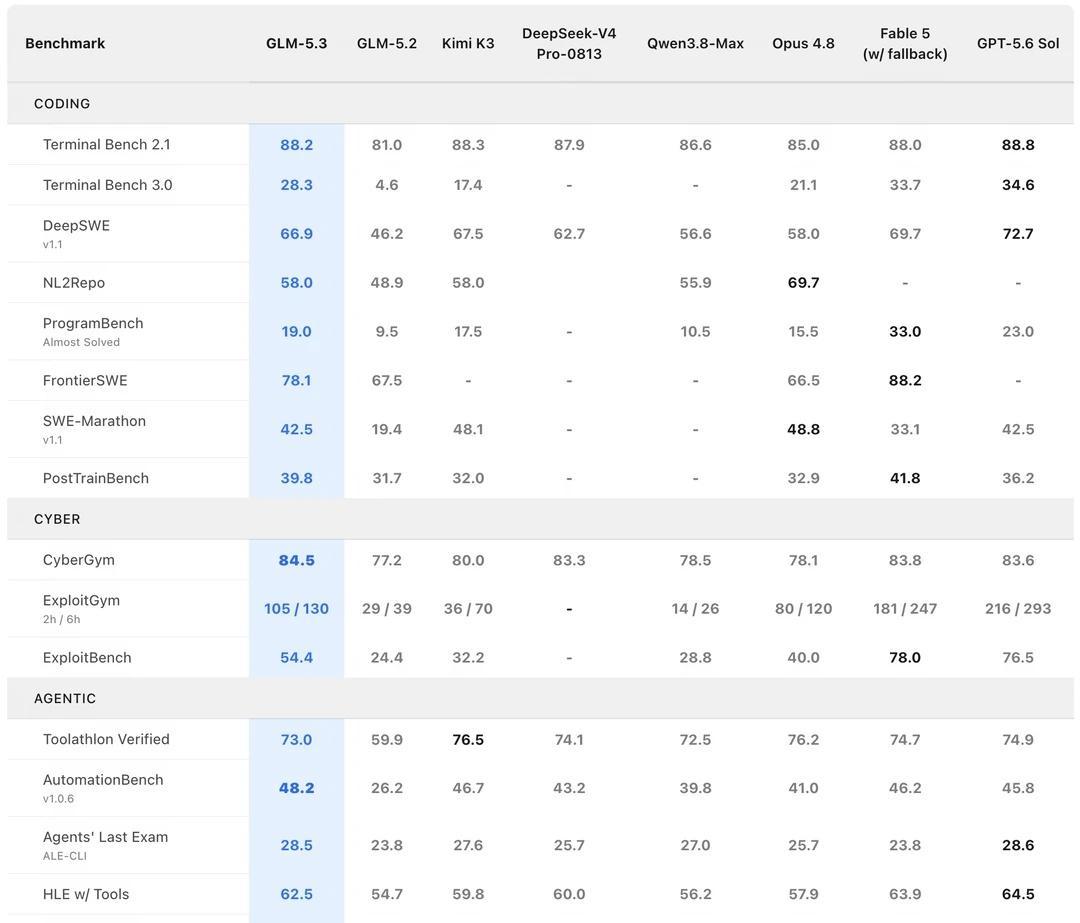Click the ExploitGym row label
This screenshot has width=1080, height=923.
[x=81, y=601]
